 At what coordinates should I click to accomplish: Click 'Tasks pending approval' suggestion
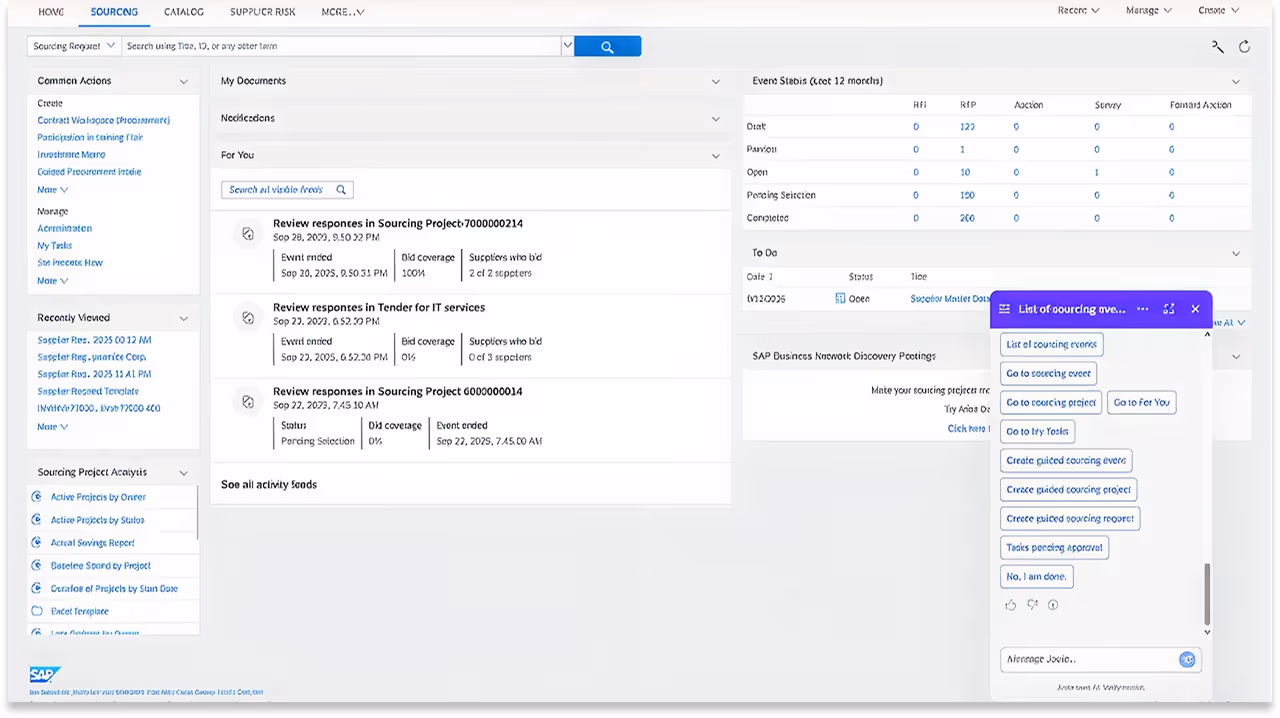(x=1054, y=547)
